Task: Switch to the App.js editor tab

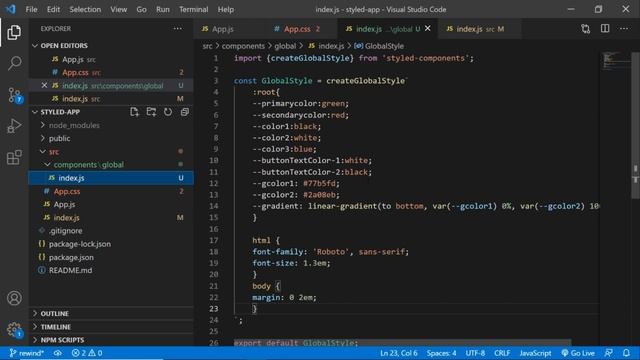Action: (x=222, y=29)
